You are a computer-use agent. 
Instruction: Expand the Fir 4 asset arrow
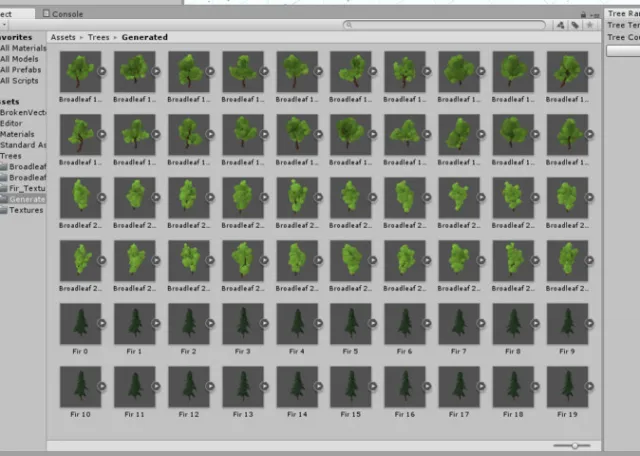point(319,323)
